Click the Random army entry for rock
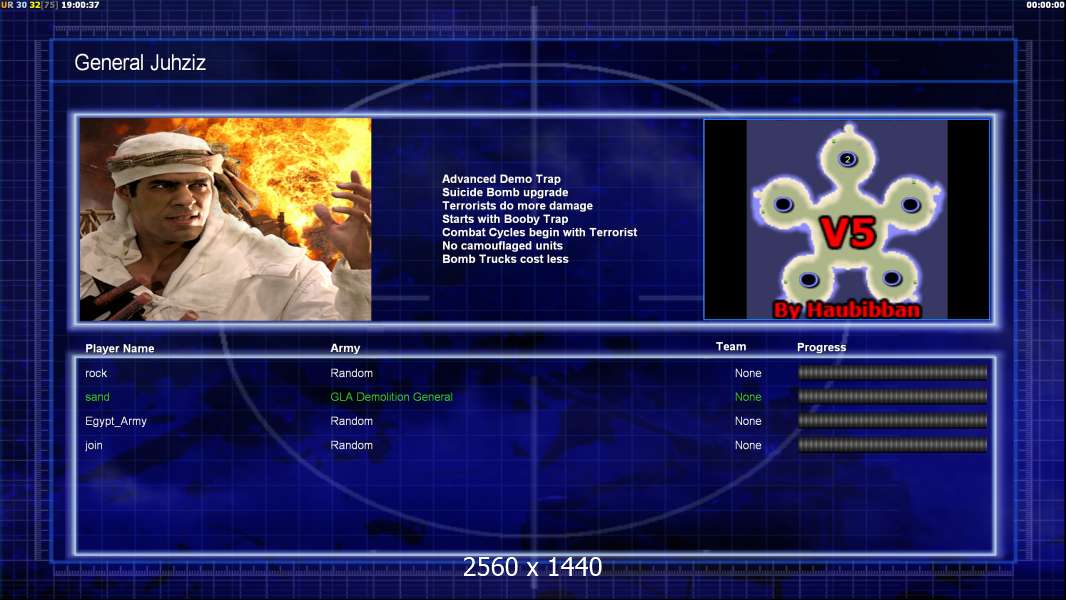 pyautogui.click(x=351, y=373)
